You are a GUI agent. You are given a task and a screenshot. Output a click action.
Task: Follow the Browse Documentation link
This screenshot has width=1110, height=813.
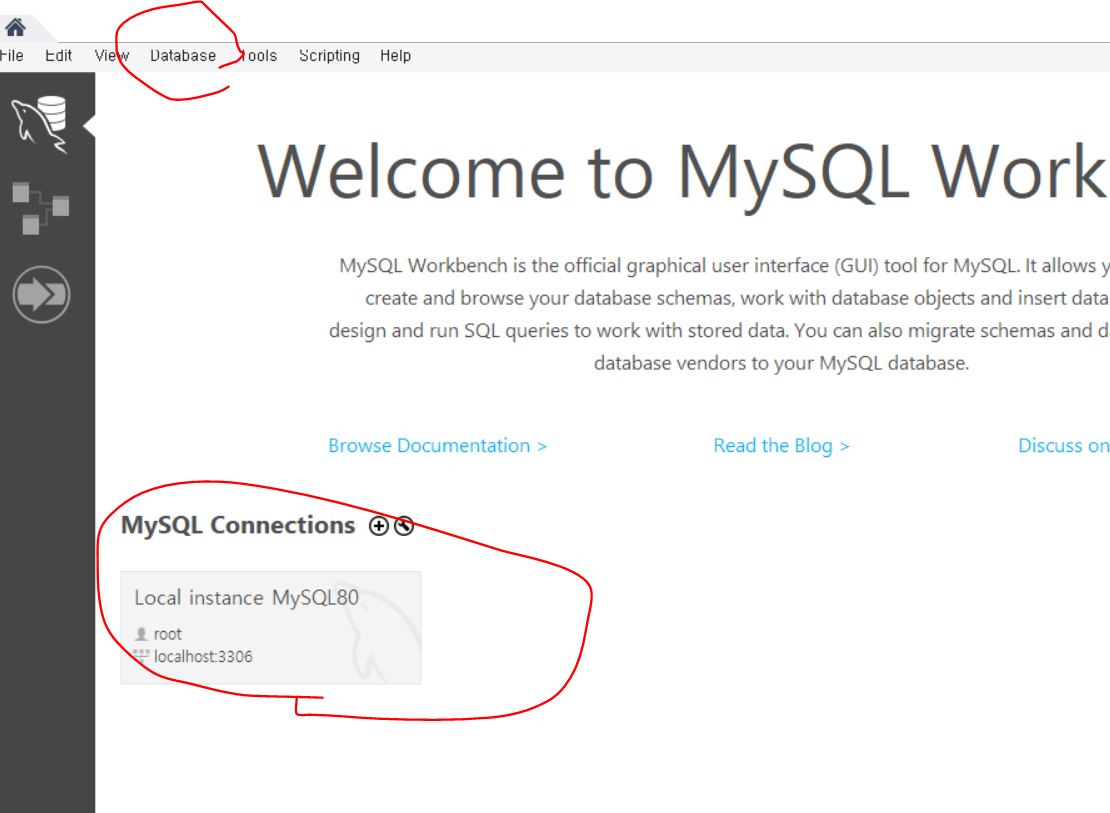click(x=437, y=445)
